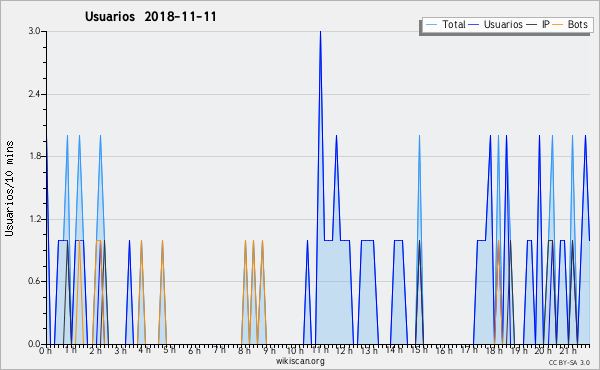The image size is (600, 370).
Task: Click the '16 h' x-axis label
Action: [x=444, y=350]
